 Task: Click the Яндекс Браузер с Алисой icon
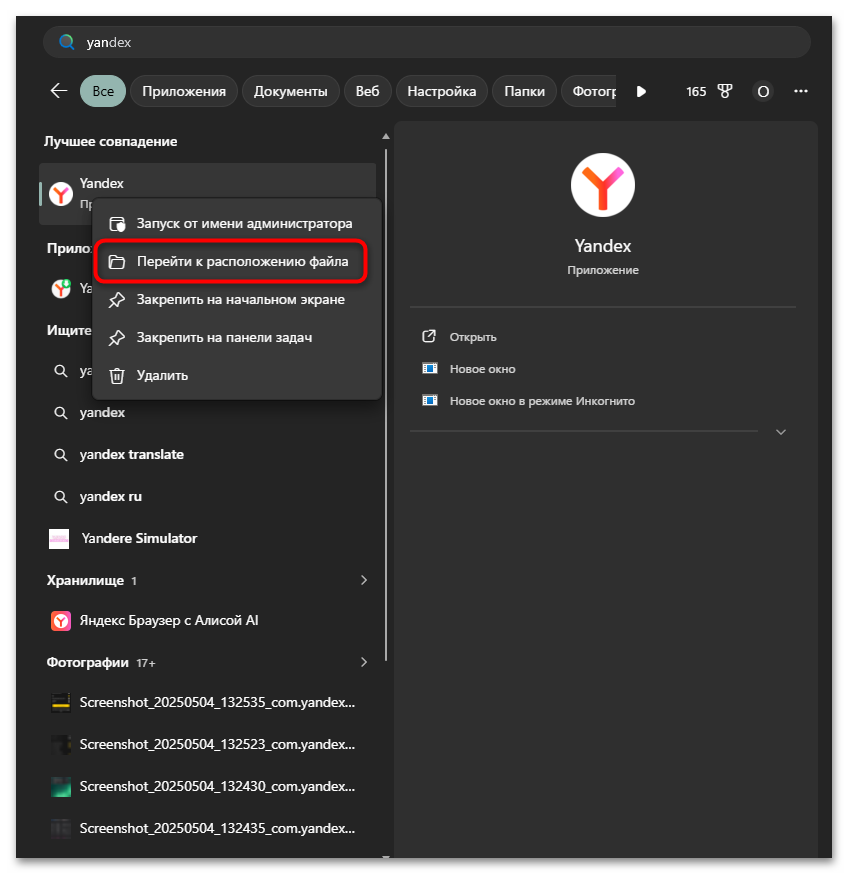pos(61,620)
